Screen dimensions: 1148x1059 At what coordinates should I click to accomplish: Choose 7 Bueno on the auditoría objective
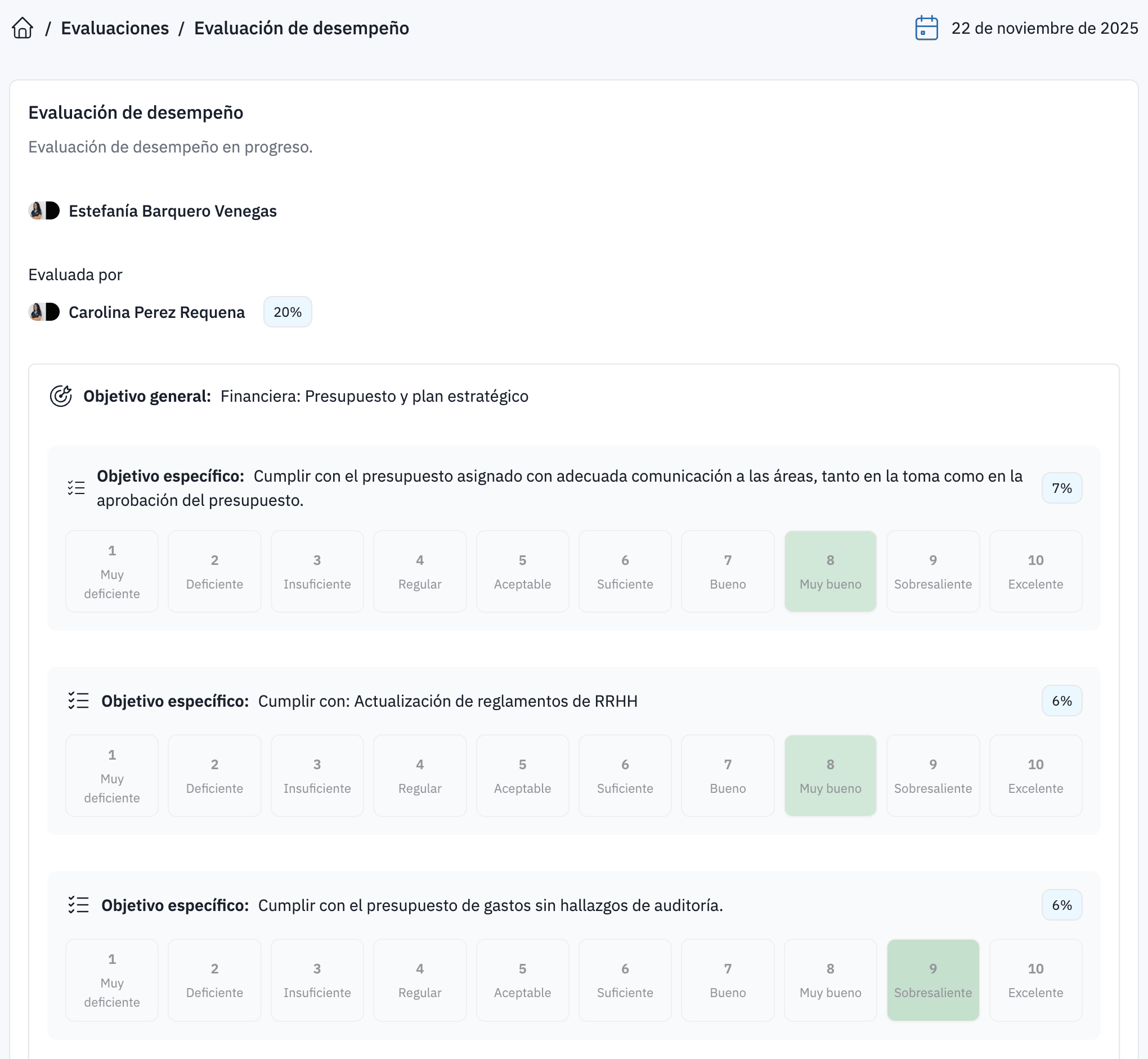pyautogui.click(x=727, y=979)
